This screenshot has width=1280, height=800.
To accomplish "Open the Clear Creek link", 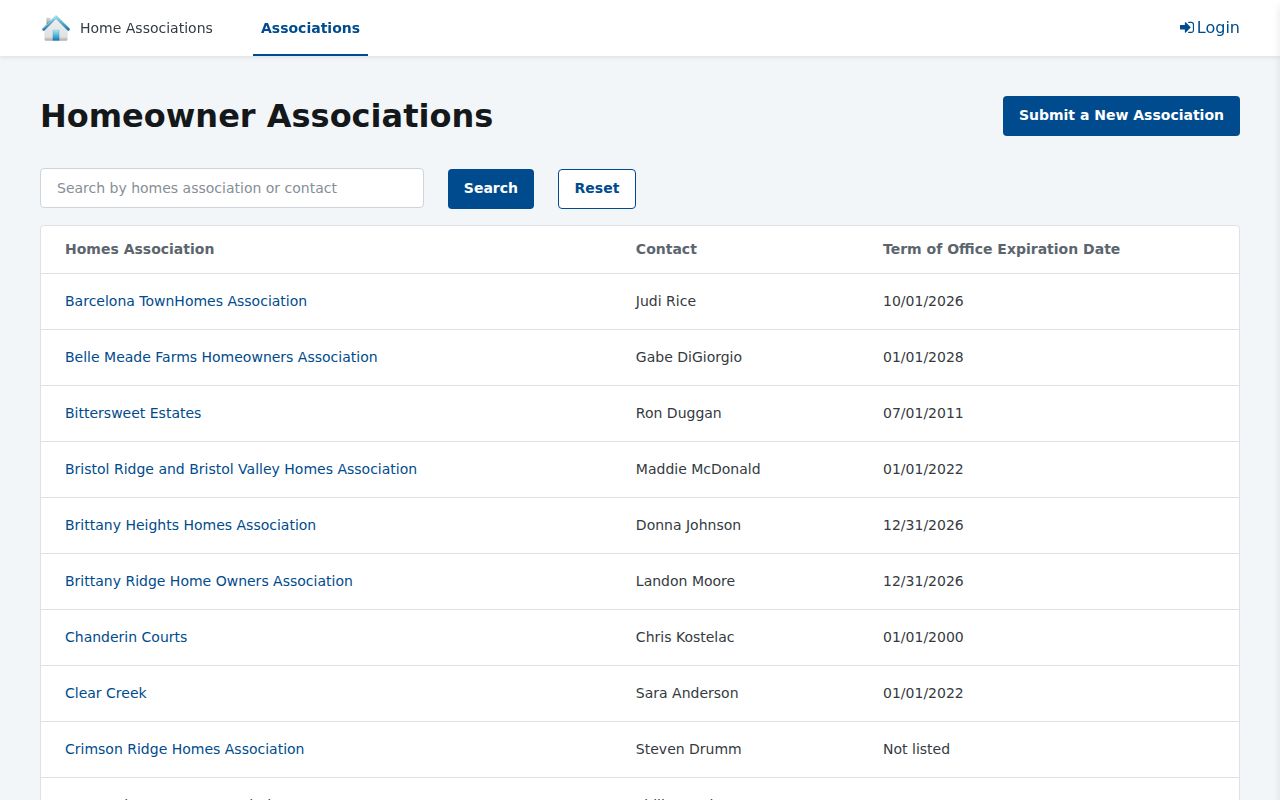I will [x=106, y=693].
